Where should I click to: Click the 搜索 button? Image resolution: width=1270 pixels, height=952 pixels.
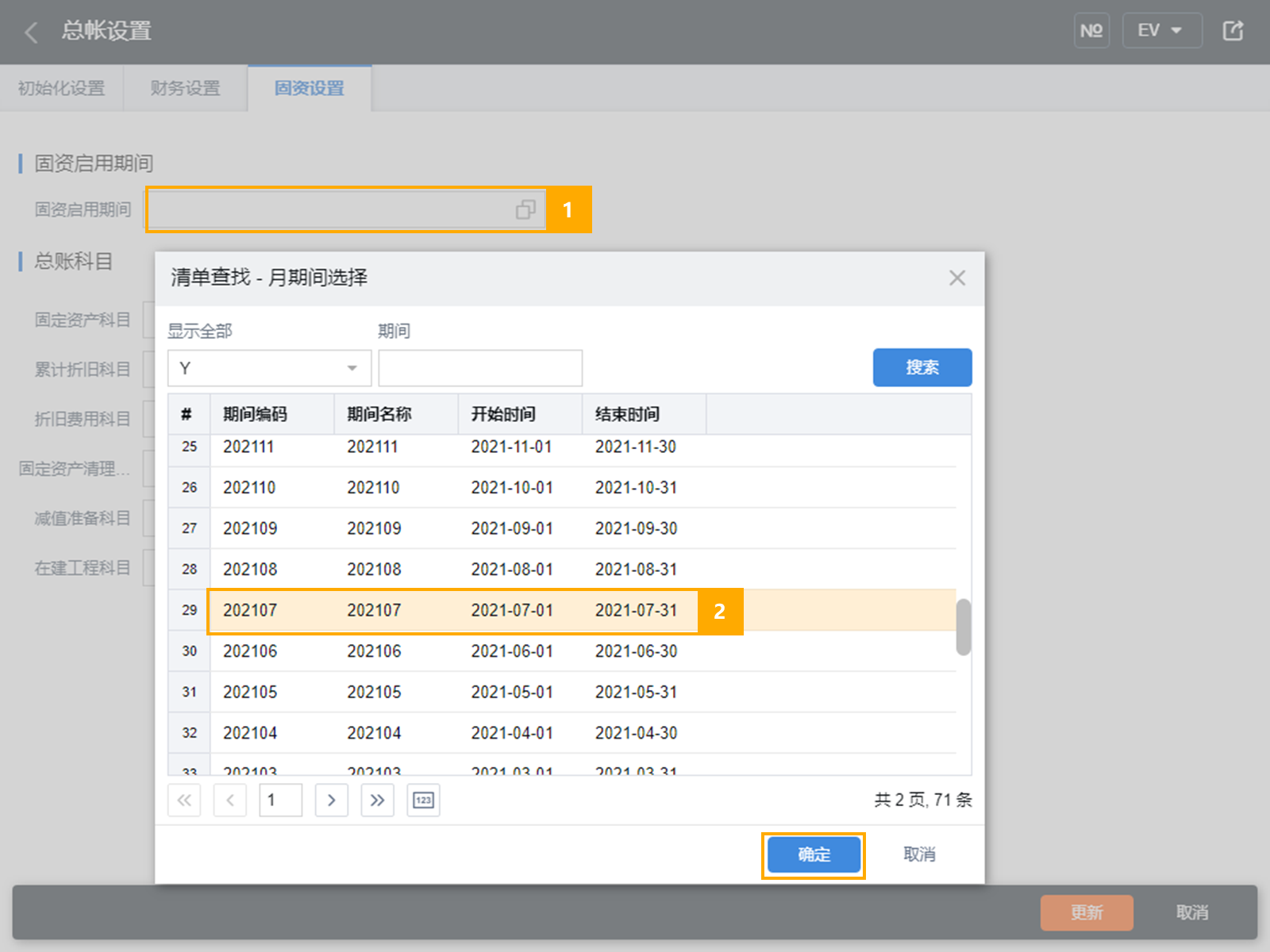(x=922, y=367)
